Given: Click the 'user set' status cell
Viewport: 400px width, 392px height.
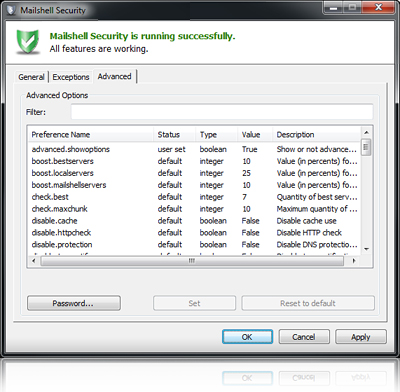Looking at the screenshot, I should (x=171, y=149).
